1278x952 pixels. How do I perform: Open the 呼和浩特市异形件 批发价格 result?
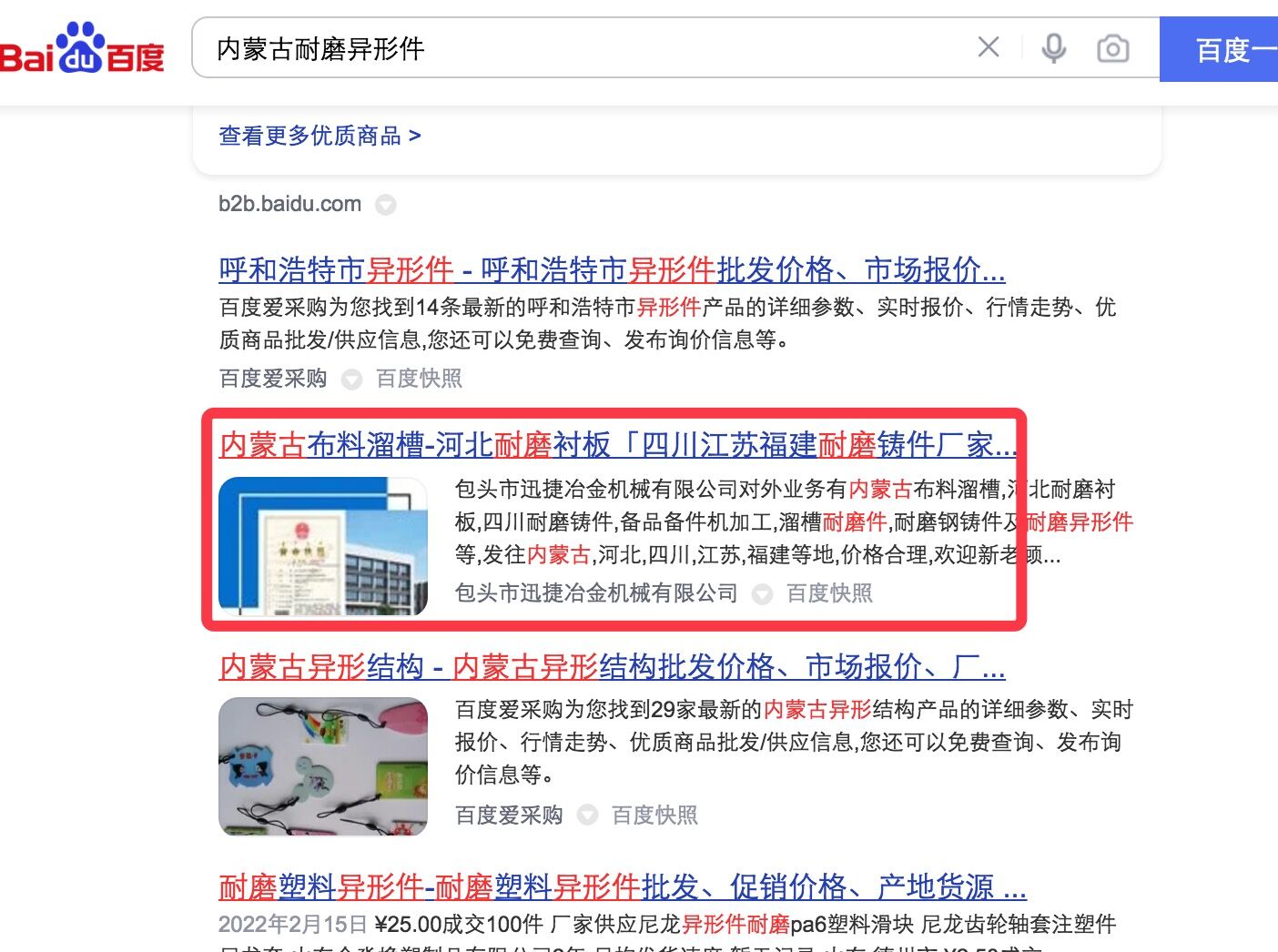(x=612, y=269)
